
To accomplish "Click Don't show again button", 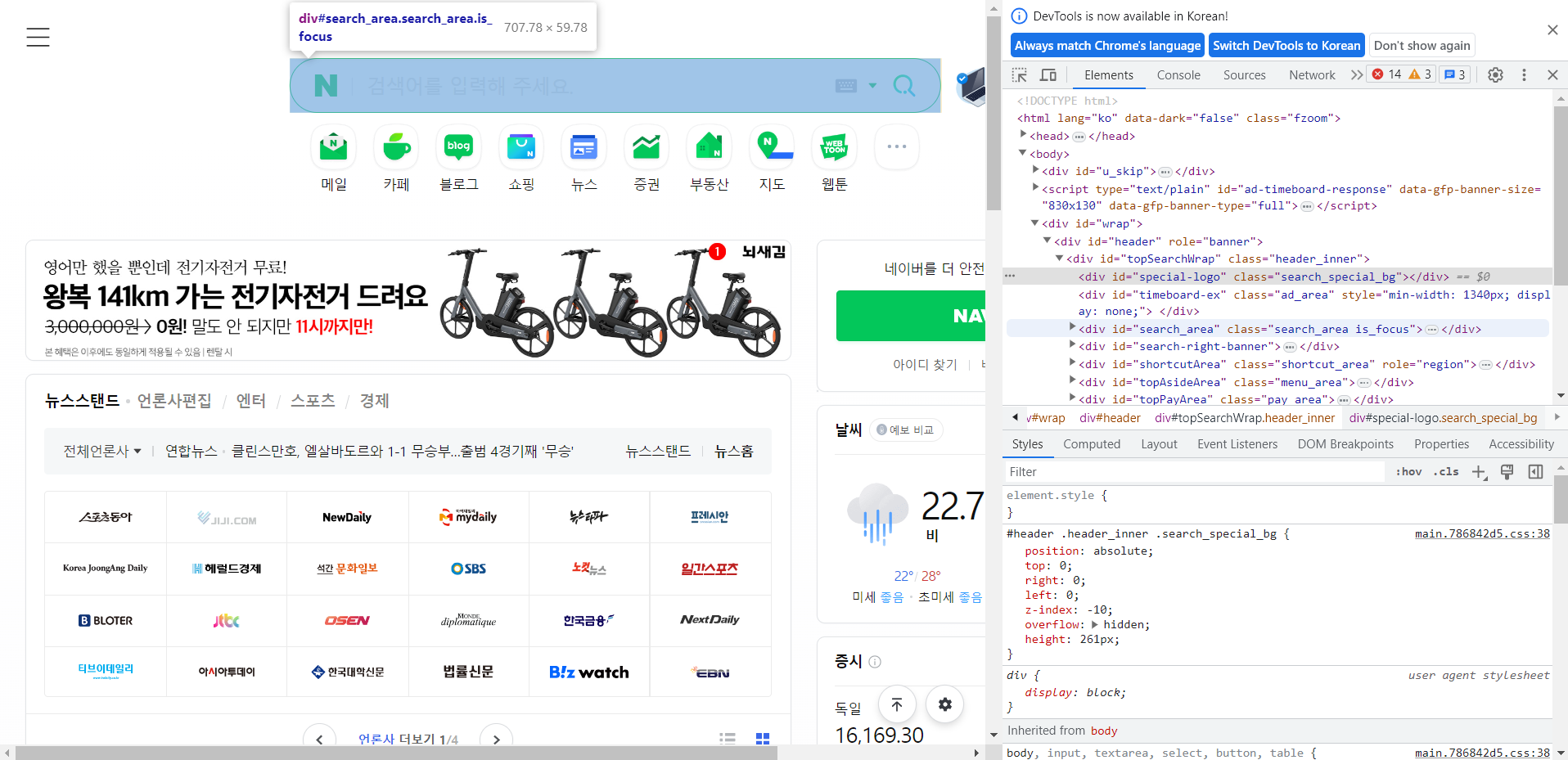I will coord(1422,46).
